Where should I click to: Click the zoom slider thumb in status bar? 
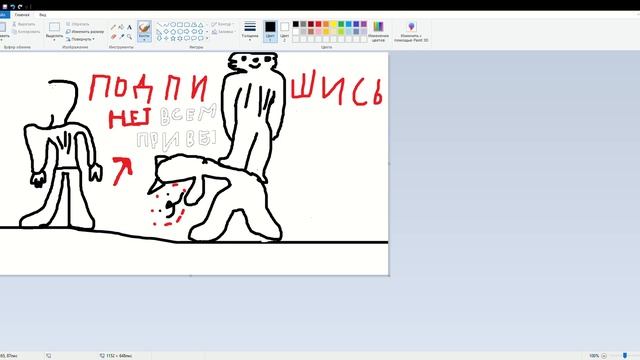click(x=624, y=356)
